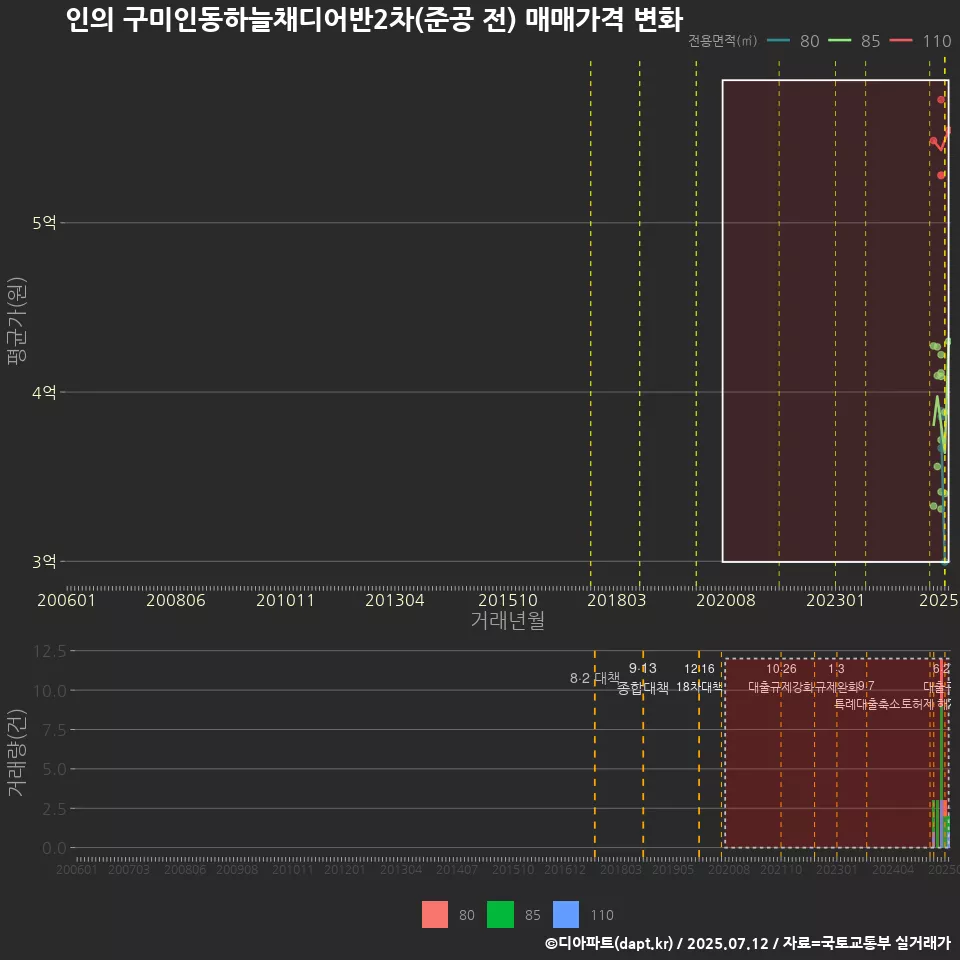This screenshot has width=960, height=960.
Task: Click '201612' on the volume chart x-axis
Action: pyautogui.click(x=565, y=869)
